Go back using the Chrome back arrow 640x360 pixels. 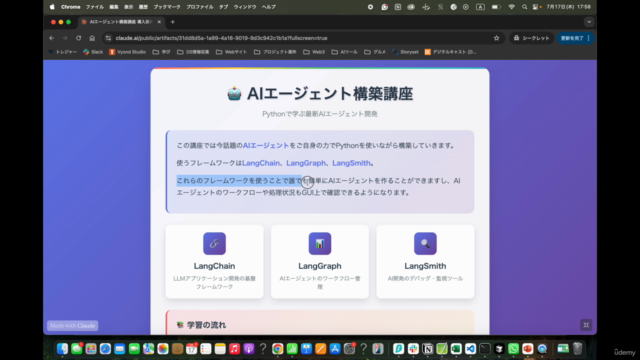pos(51,38)
